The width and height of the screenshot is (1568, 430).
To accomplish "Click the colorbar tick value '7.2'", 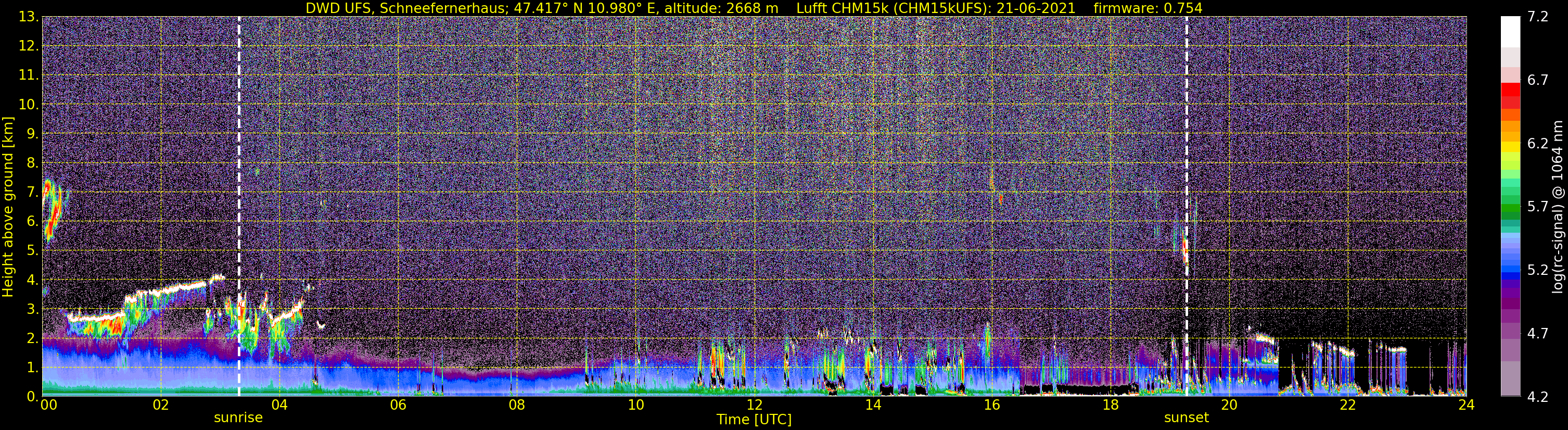I will click(1538, 17).
